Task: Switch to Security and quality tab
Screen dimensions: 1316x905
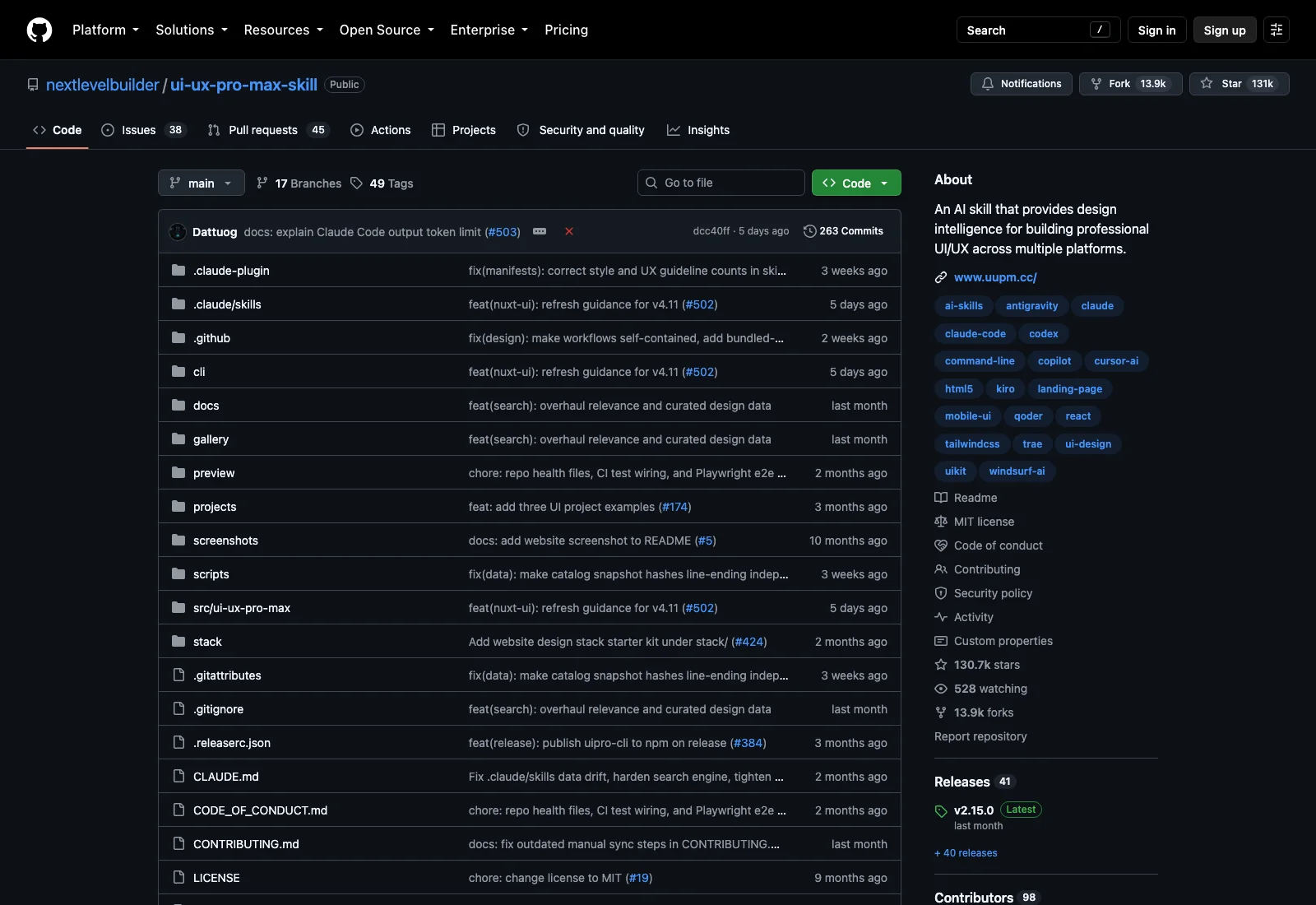Action: tap(581, 130)
